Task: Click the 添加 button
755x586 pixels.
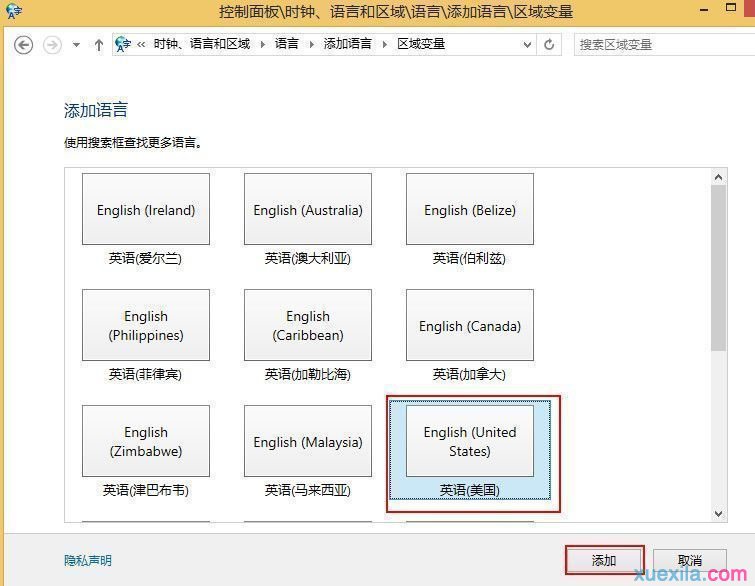Action: pos(604,560)
